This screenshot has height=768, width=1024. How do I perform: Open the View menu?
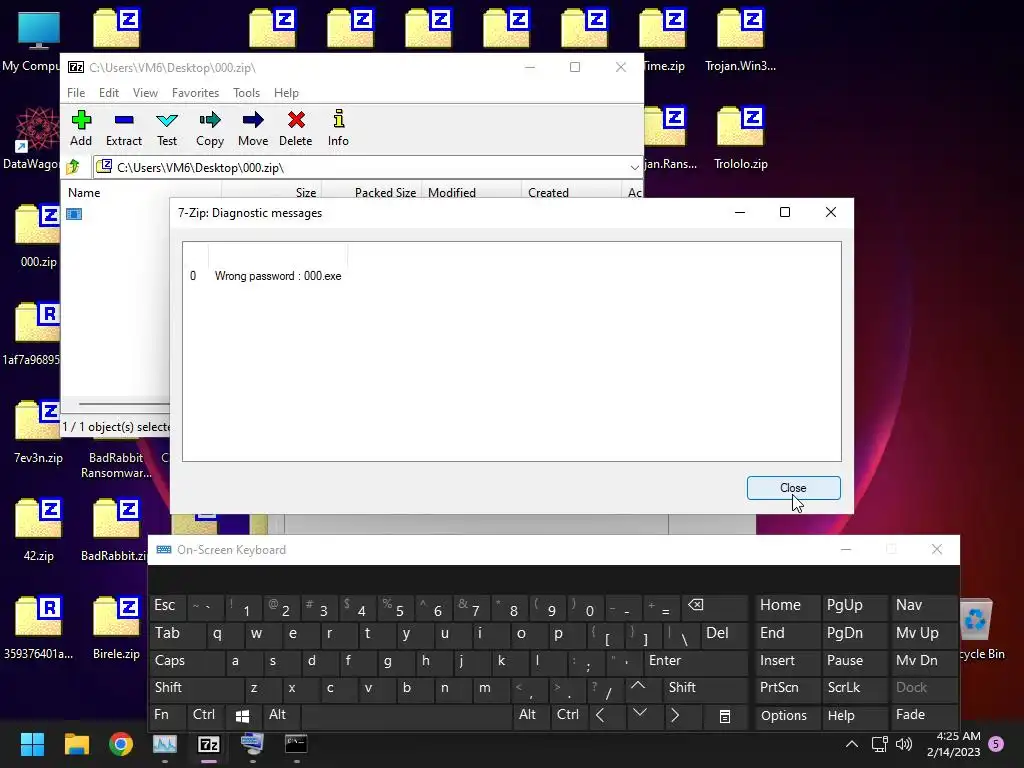point(145,93)
